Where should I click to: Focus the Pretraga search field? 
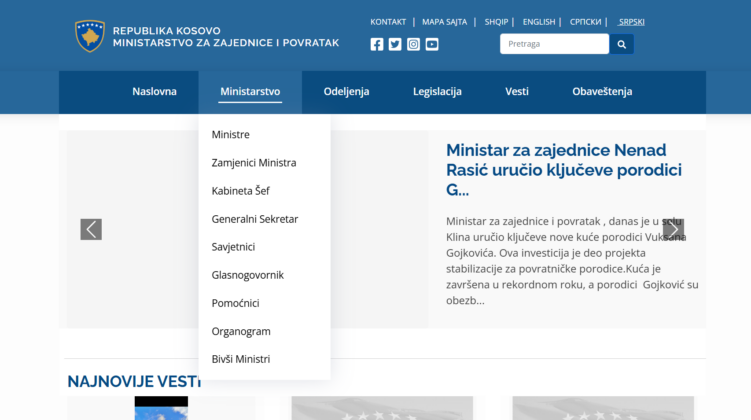(x=554, y=44)
